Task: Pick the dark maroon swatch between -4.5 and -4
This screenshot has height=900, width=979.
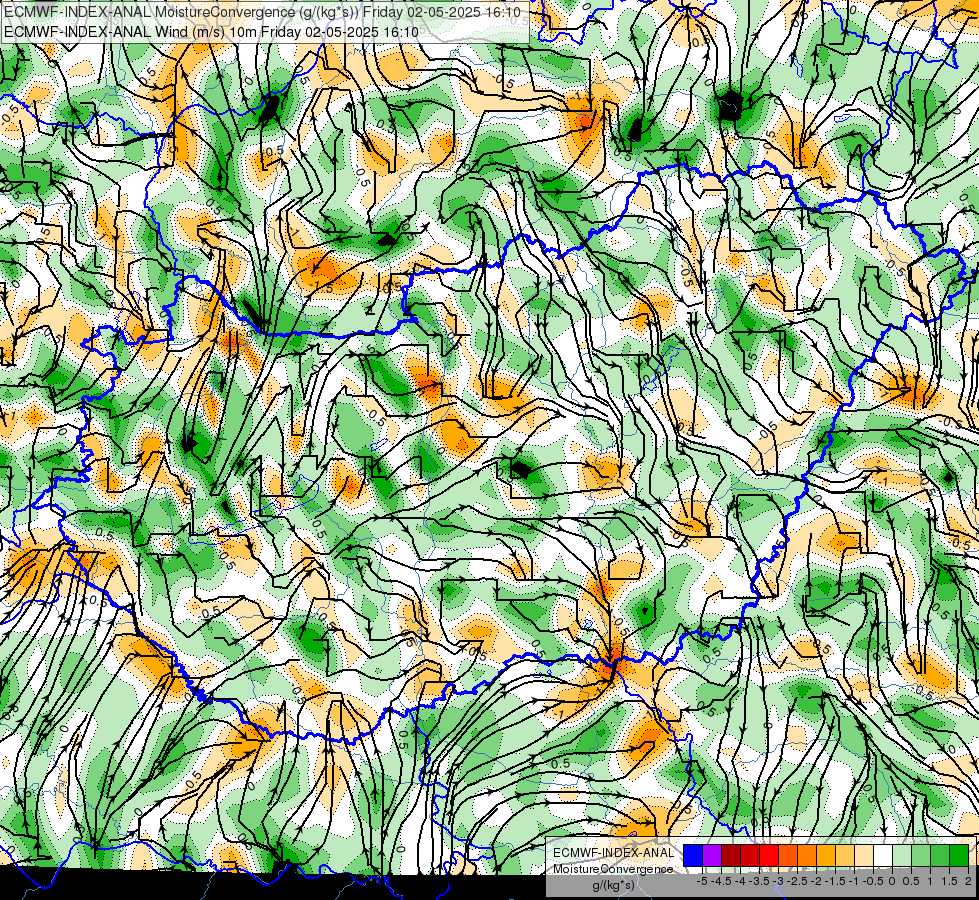Action: point(731,856)
